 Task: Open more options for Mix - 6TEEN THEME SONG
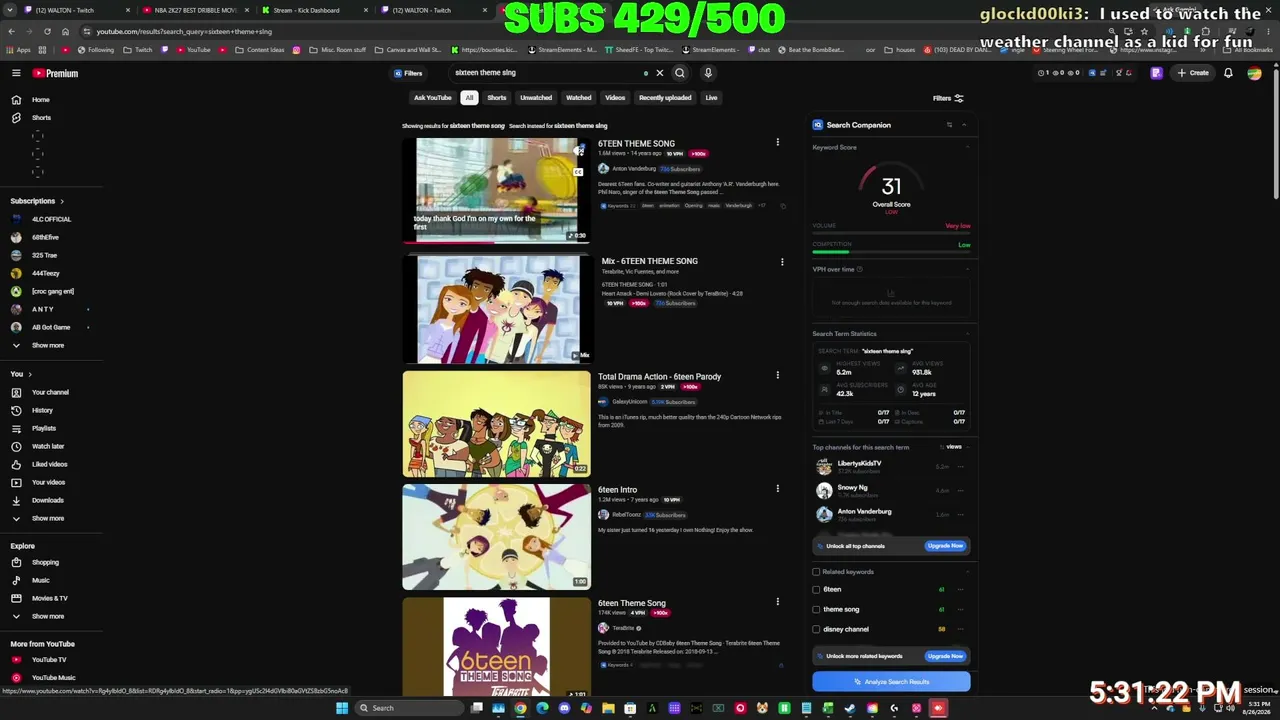782,262
